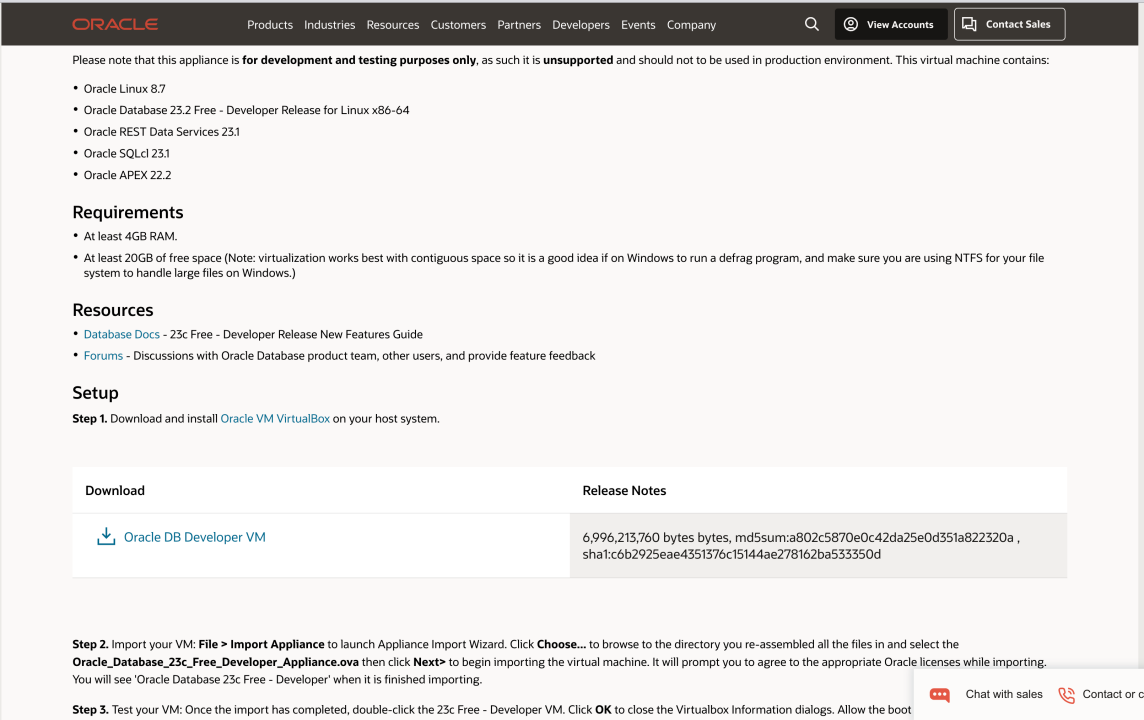Open the Customers menu

pos(458,25)
